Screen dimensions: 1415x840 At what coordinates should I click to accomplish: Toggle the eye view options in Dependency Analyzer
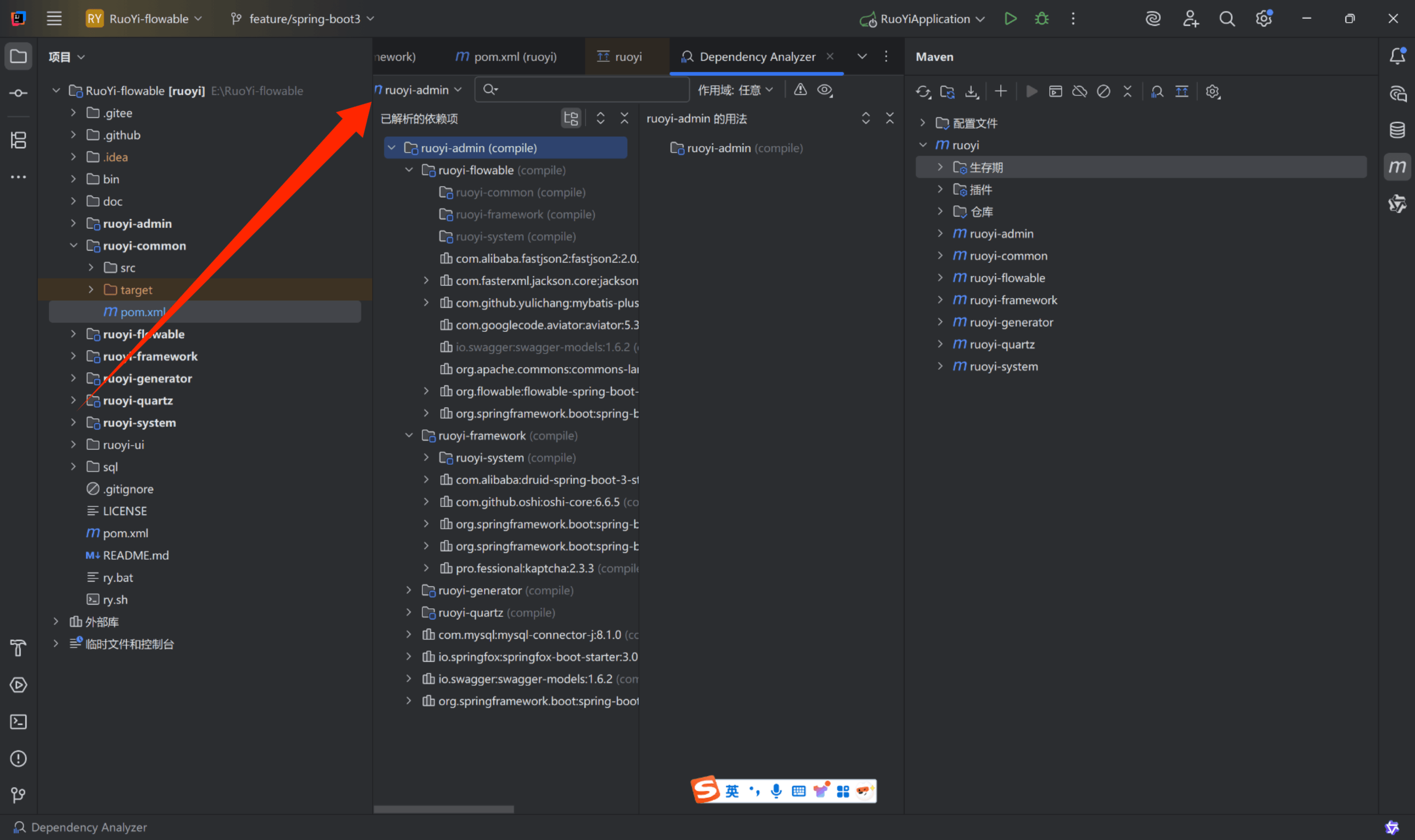[x=824, y=90]
